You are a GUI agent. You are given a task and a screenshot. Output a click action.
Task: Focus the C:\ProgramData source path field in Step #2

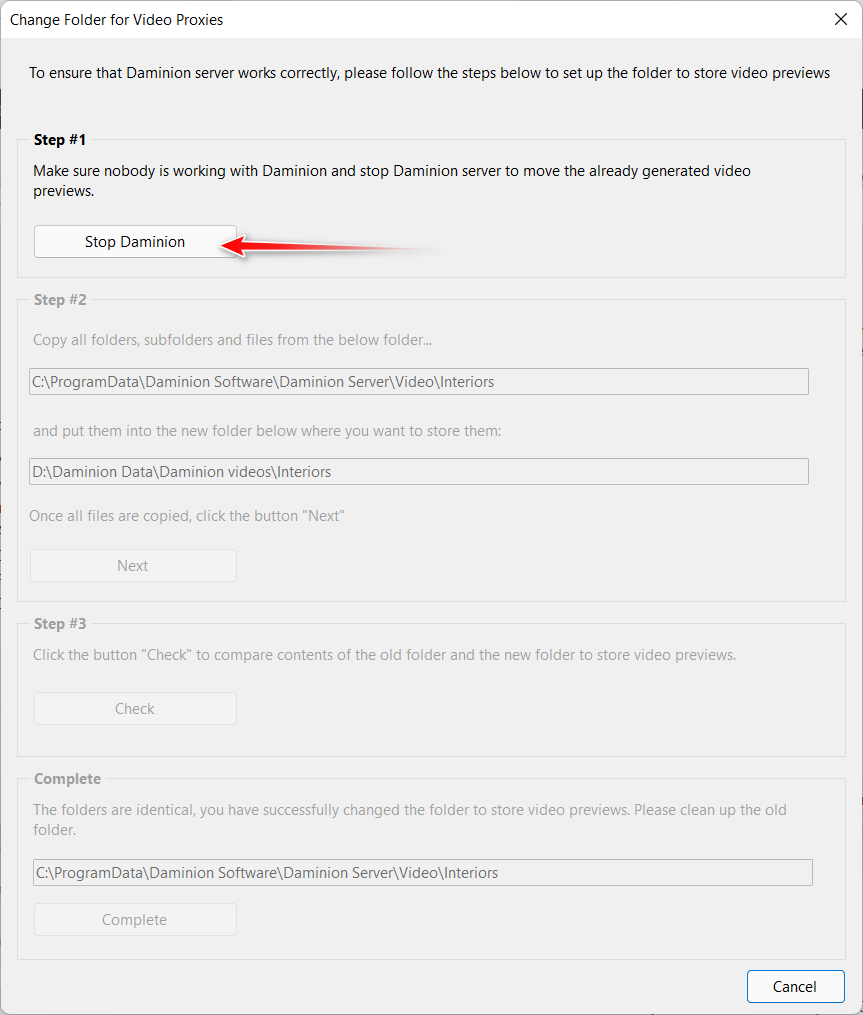(x=419, y=381)
